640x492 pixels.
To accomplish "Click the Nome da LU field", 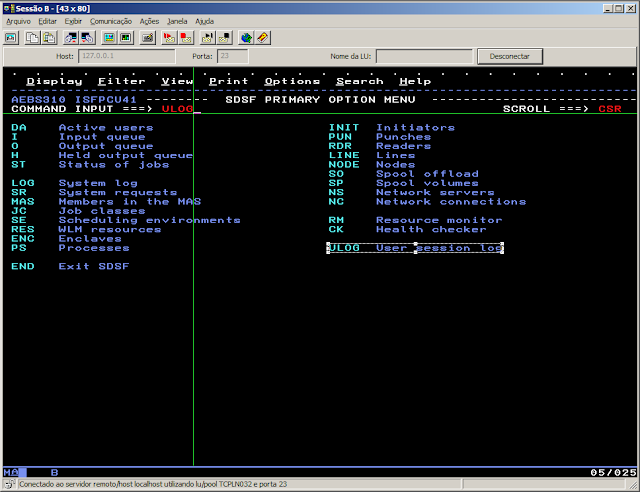I will pyautogui.click(x=424, y=56).
